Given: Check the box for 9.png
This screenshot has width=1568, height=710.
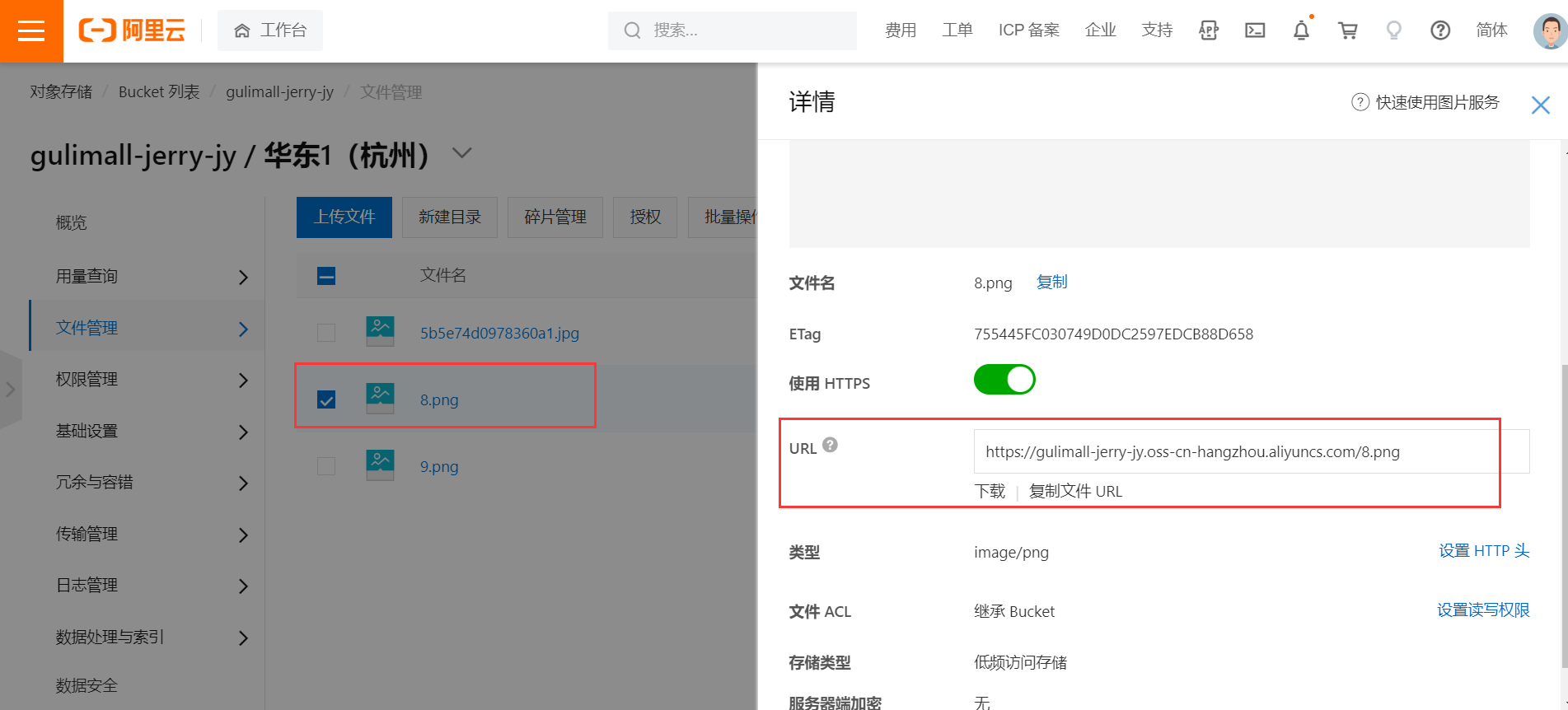Looking at the screenshot, I should (x=326, y=466).
